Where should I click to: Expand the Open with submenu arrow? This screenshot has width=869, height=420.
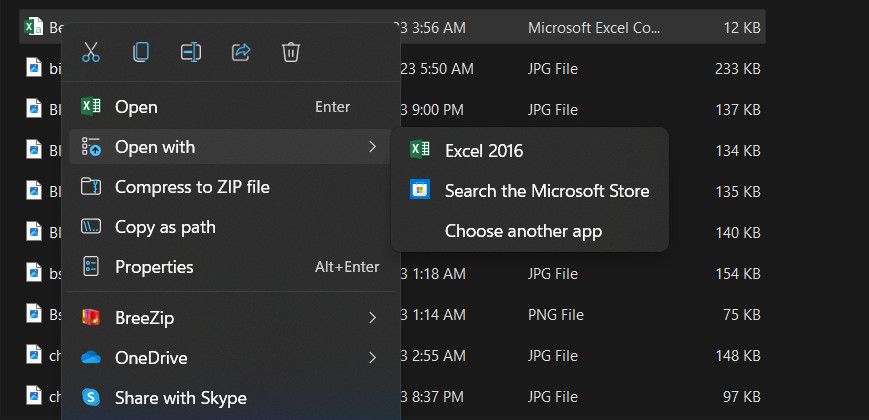tap(372, 147)
